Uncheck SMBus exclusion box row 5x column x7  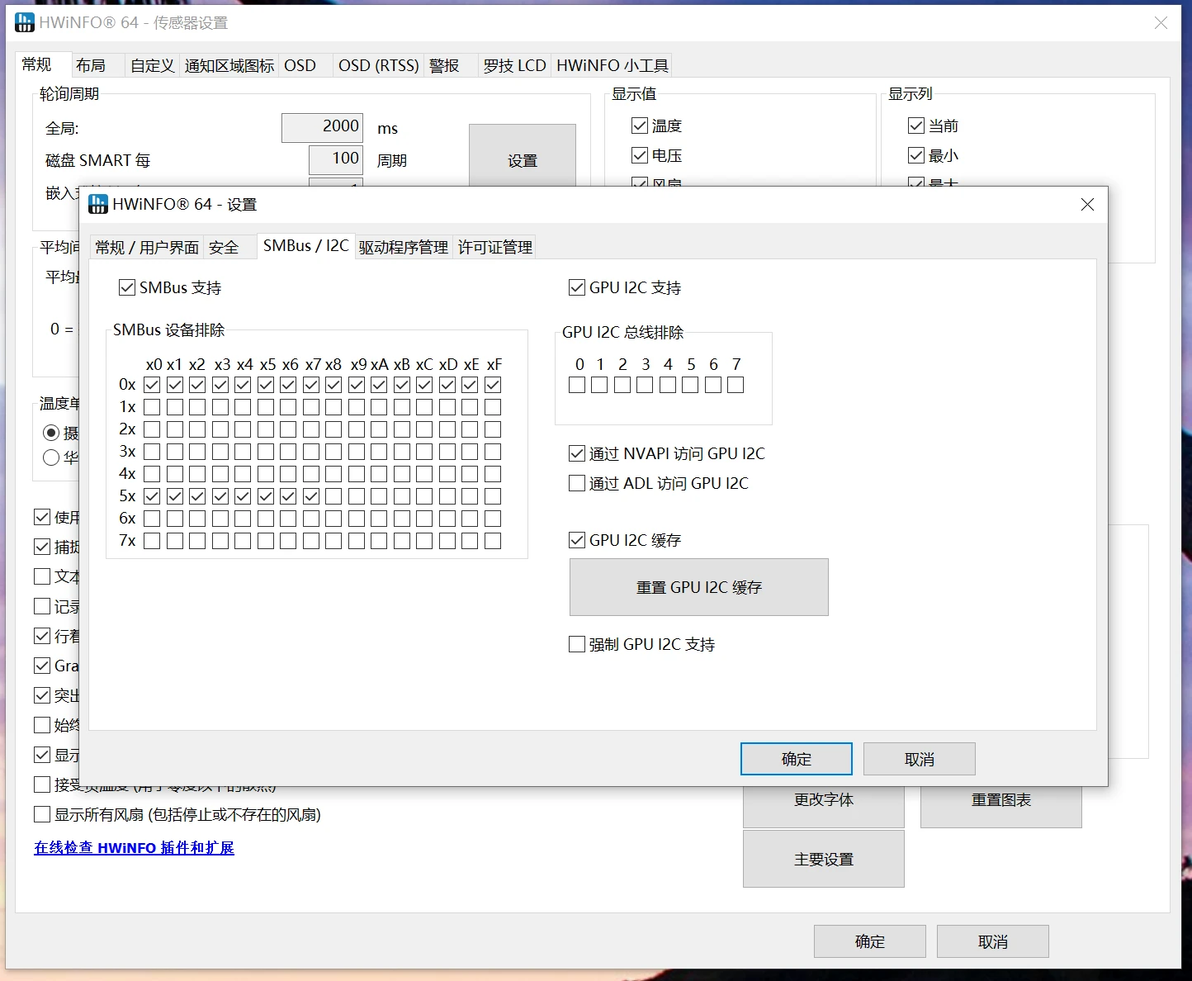click(311, 497)
